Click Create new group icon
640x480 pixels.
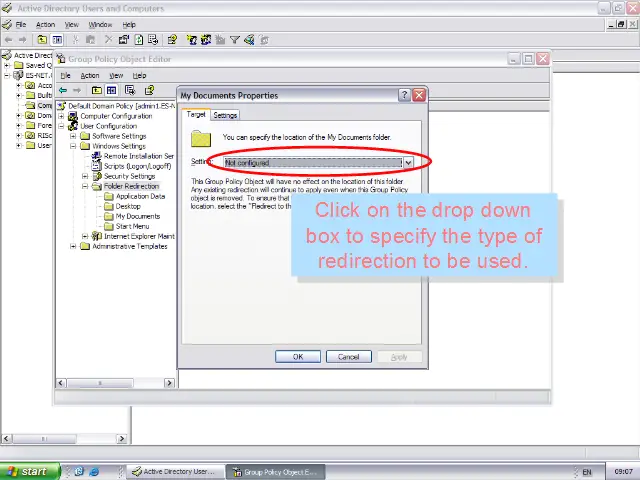pyautogui.click(x=206, y=40)
